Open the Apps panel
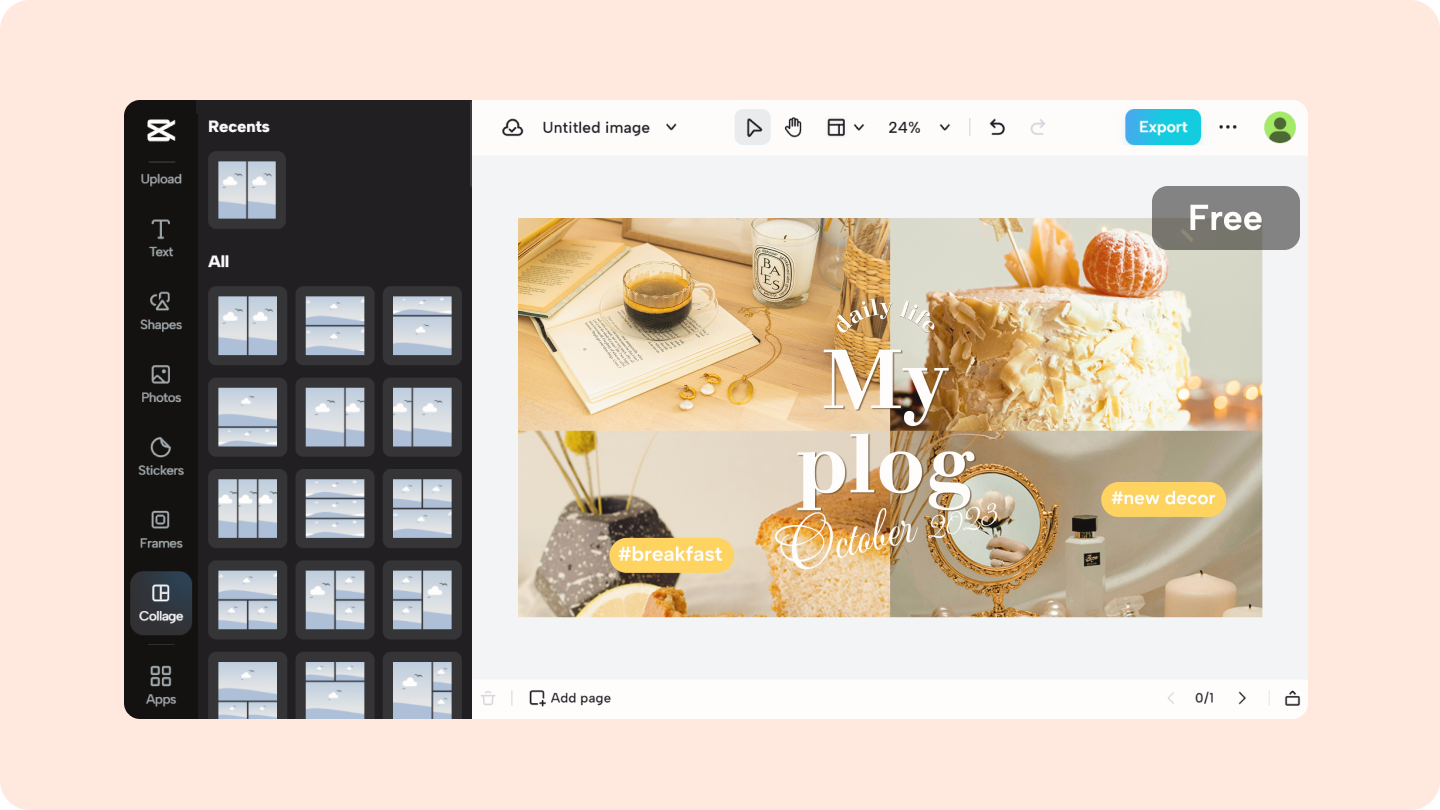This screenshot has height=810, width=1440. 161,685
